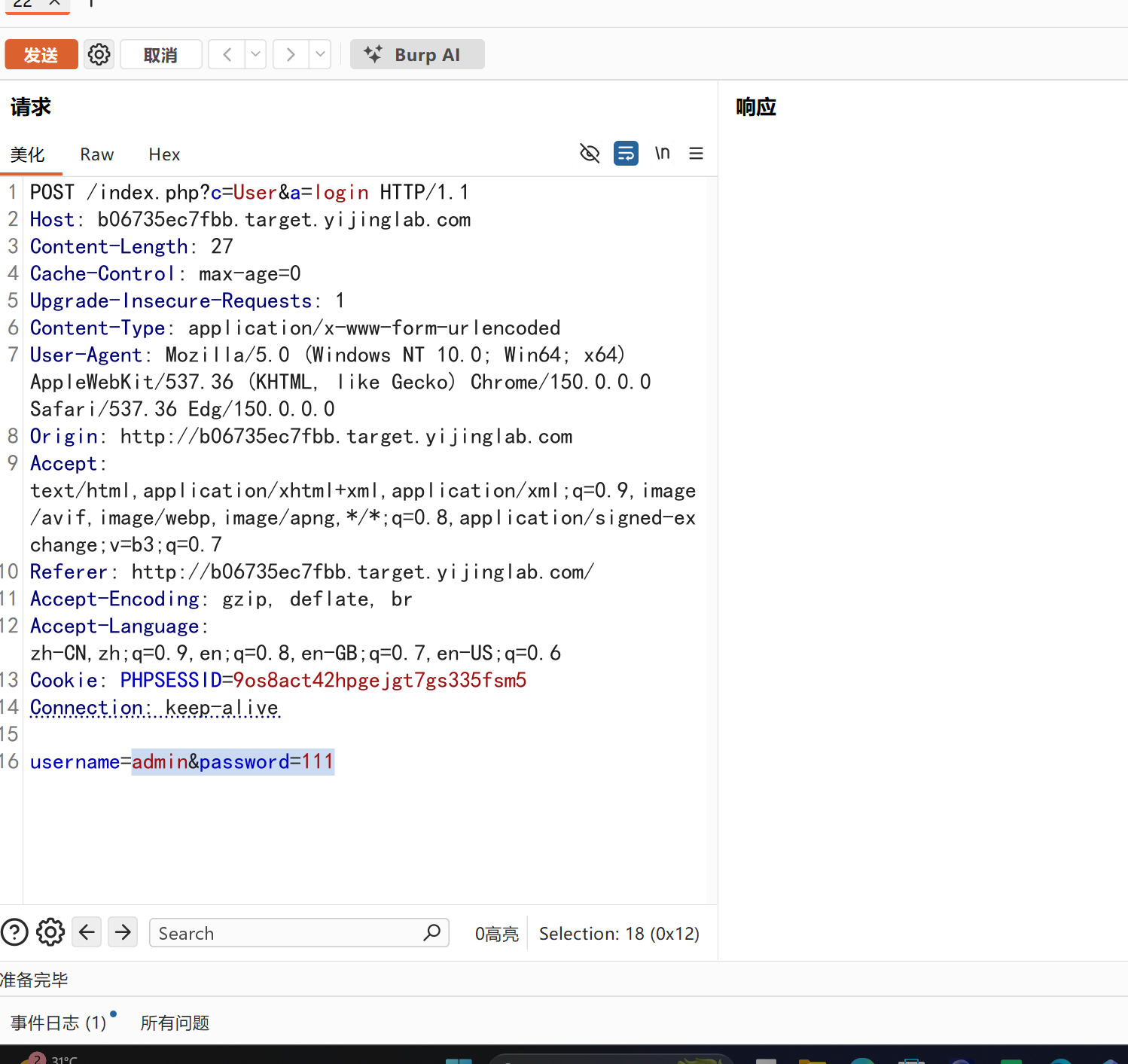The image size is (1128, 1064).
Task: Toggle non-printable \n characters display
Action: [662, 154]
